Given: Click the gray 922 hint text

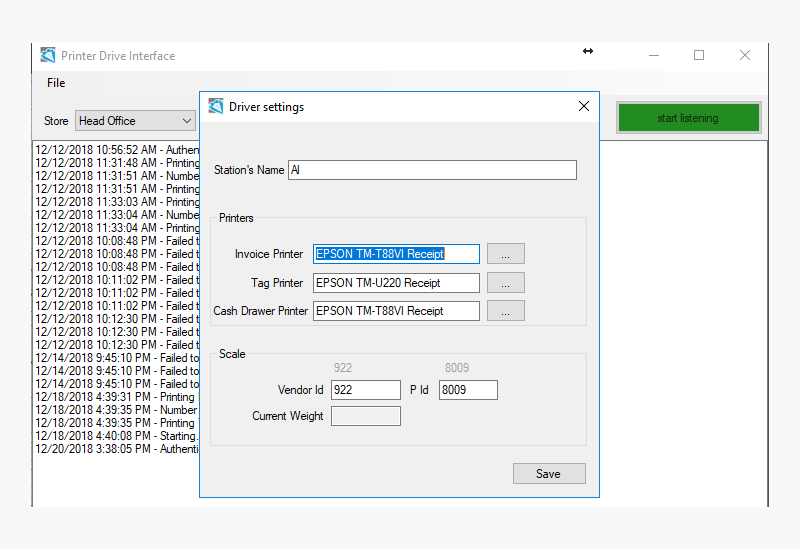Looking at the screenshot, I should (343, 368).
